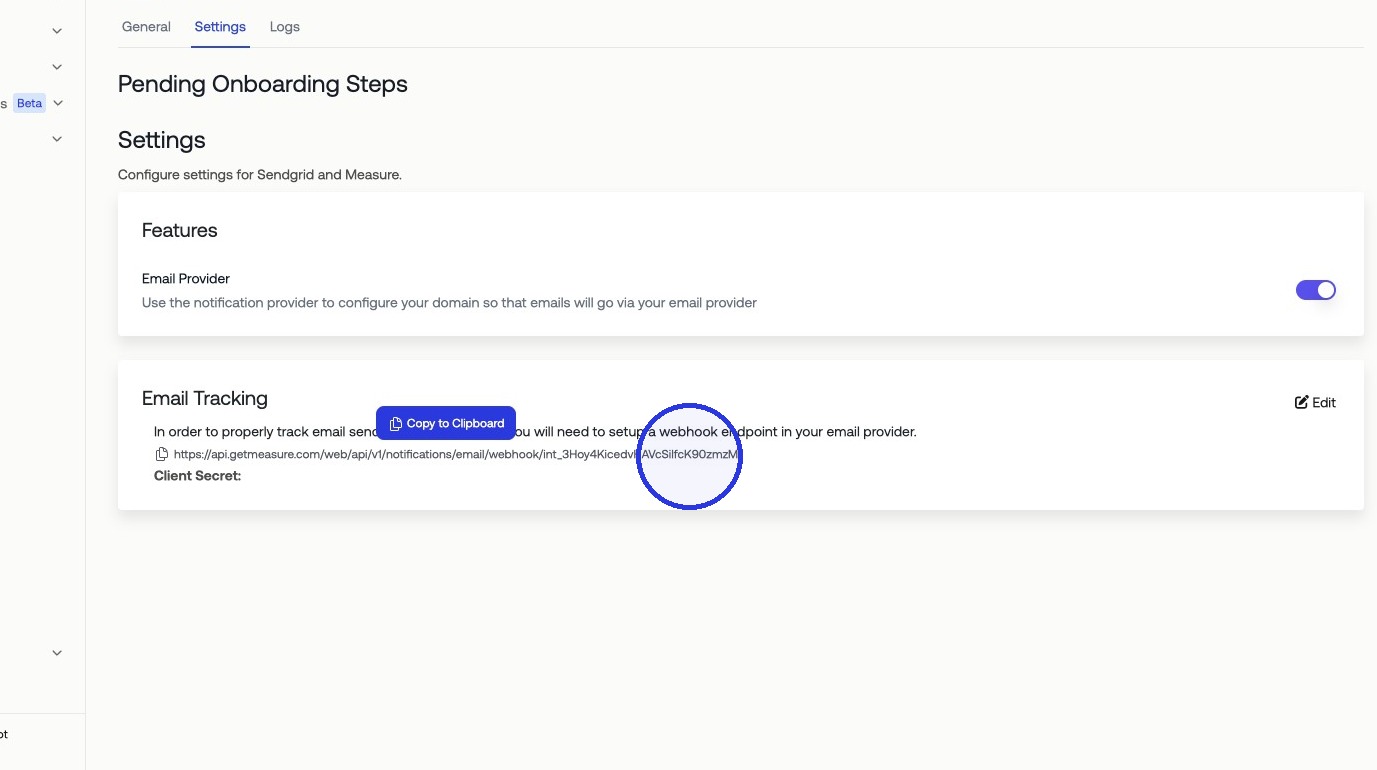Click the api.getmeasure.com webhook URL text
This screenshot has width=1377, height=770.
(457, 454)
